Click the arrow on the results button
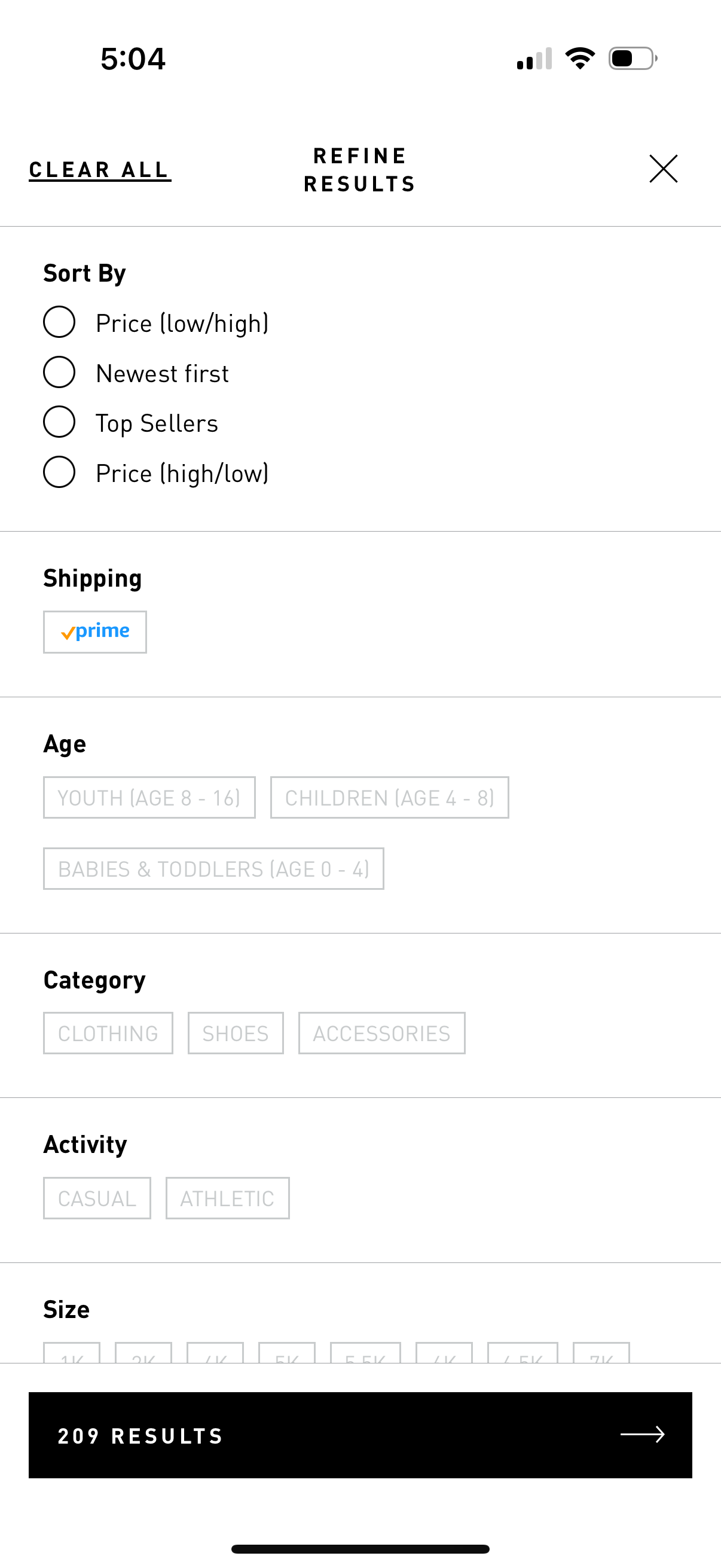721x1568 pixels. coord(646,1435)
